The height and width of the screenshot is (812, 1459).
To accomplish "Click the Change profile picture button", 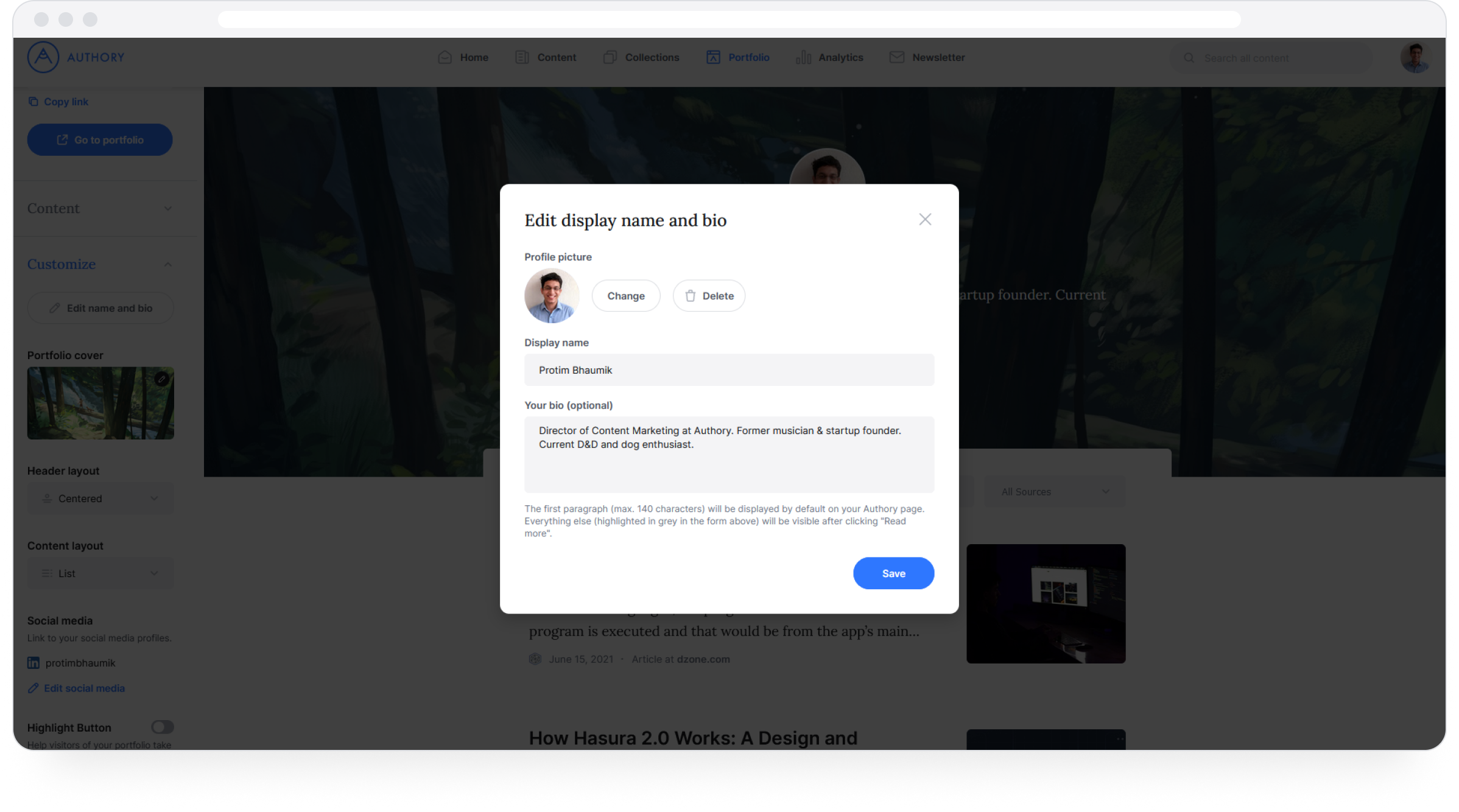I will [625, 296].
